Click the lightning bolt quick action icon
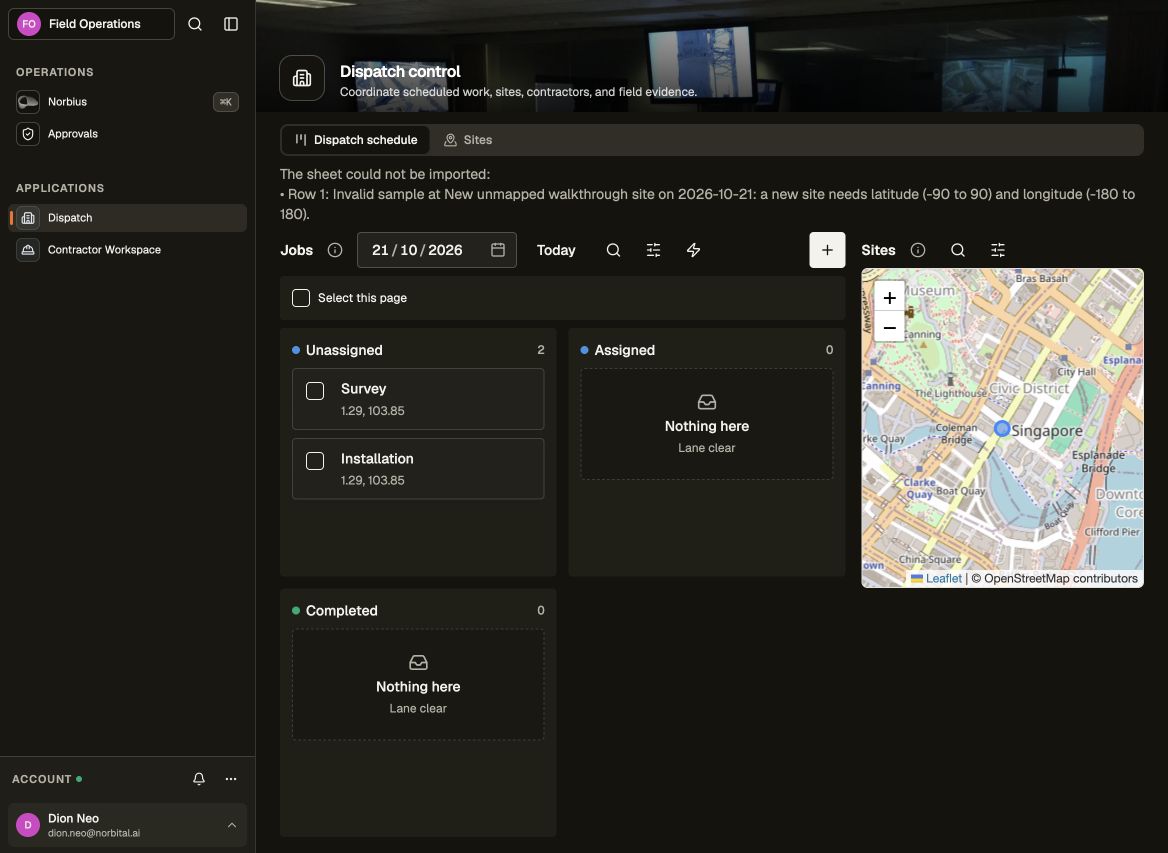1168x853 pixels. [x=693, y=250]
